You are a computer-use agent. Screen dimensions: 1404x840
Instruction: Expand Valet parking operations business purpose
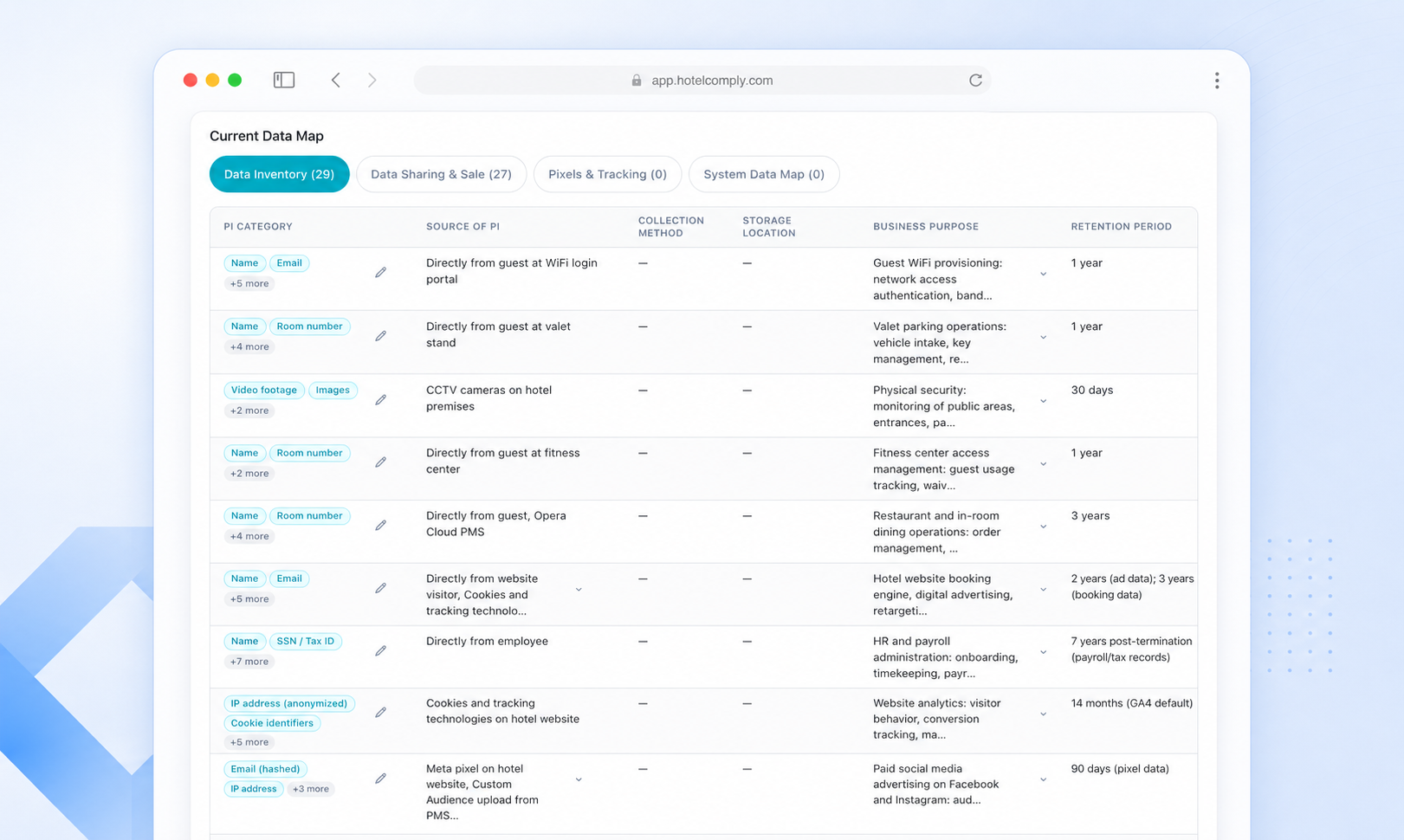pos(1043,337)
